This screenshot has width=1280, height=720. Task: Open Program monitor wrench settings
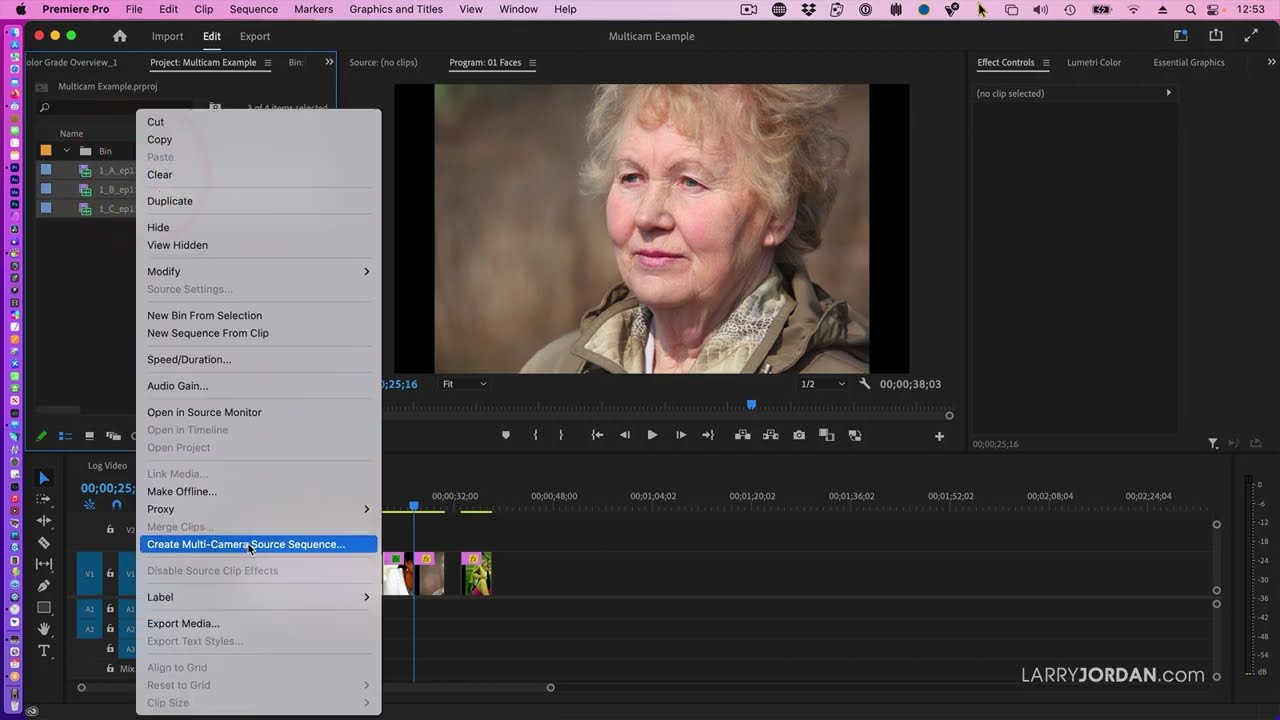[x=865, y=384]
